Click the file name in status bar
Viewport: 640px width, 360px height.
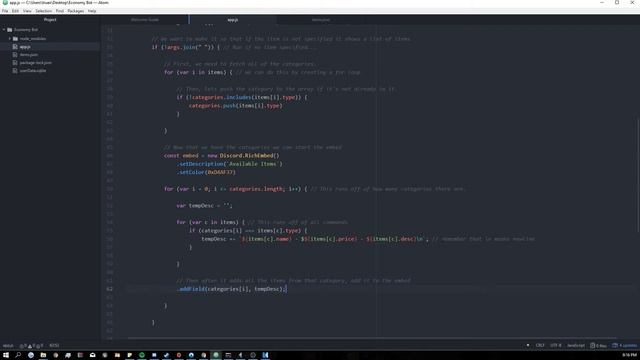8,346
